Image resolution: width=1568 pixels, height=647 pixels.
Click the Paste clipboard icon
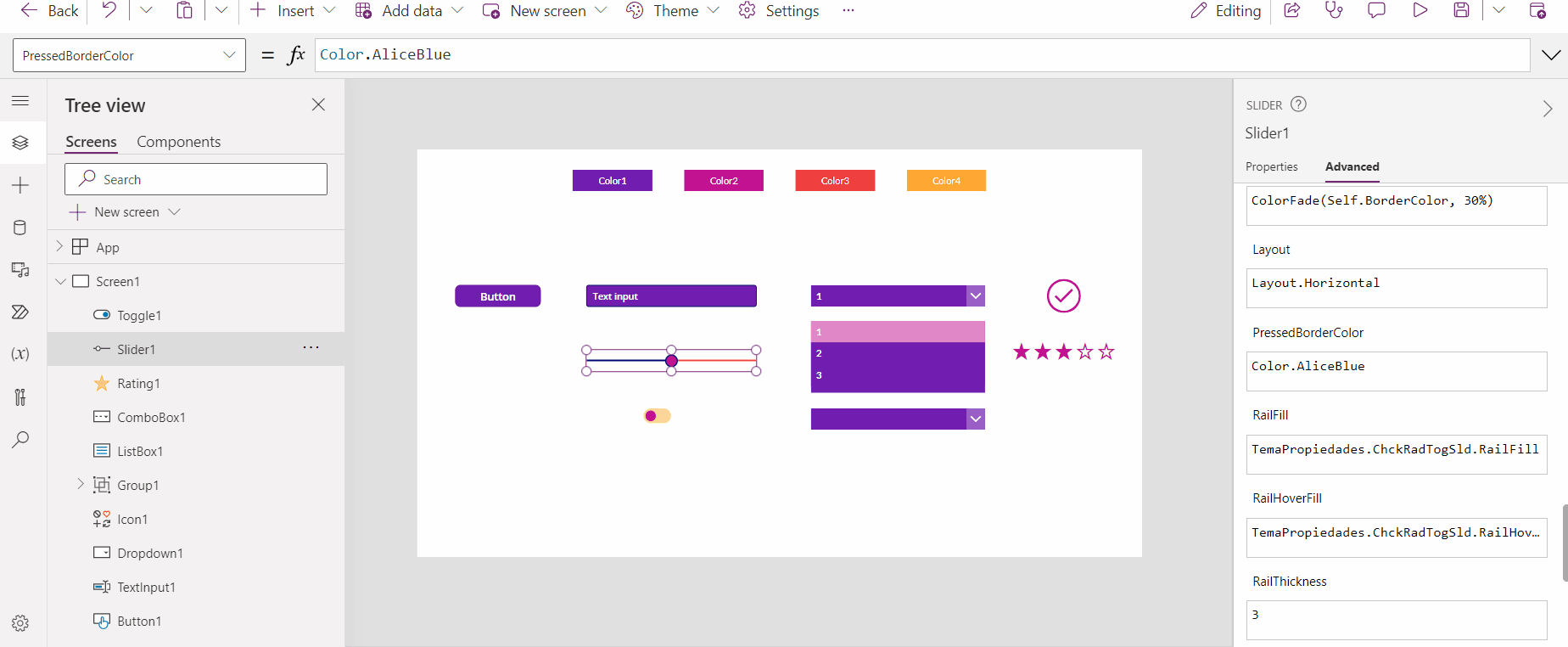tap(184, 10)
